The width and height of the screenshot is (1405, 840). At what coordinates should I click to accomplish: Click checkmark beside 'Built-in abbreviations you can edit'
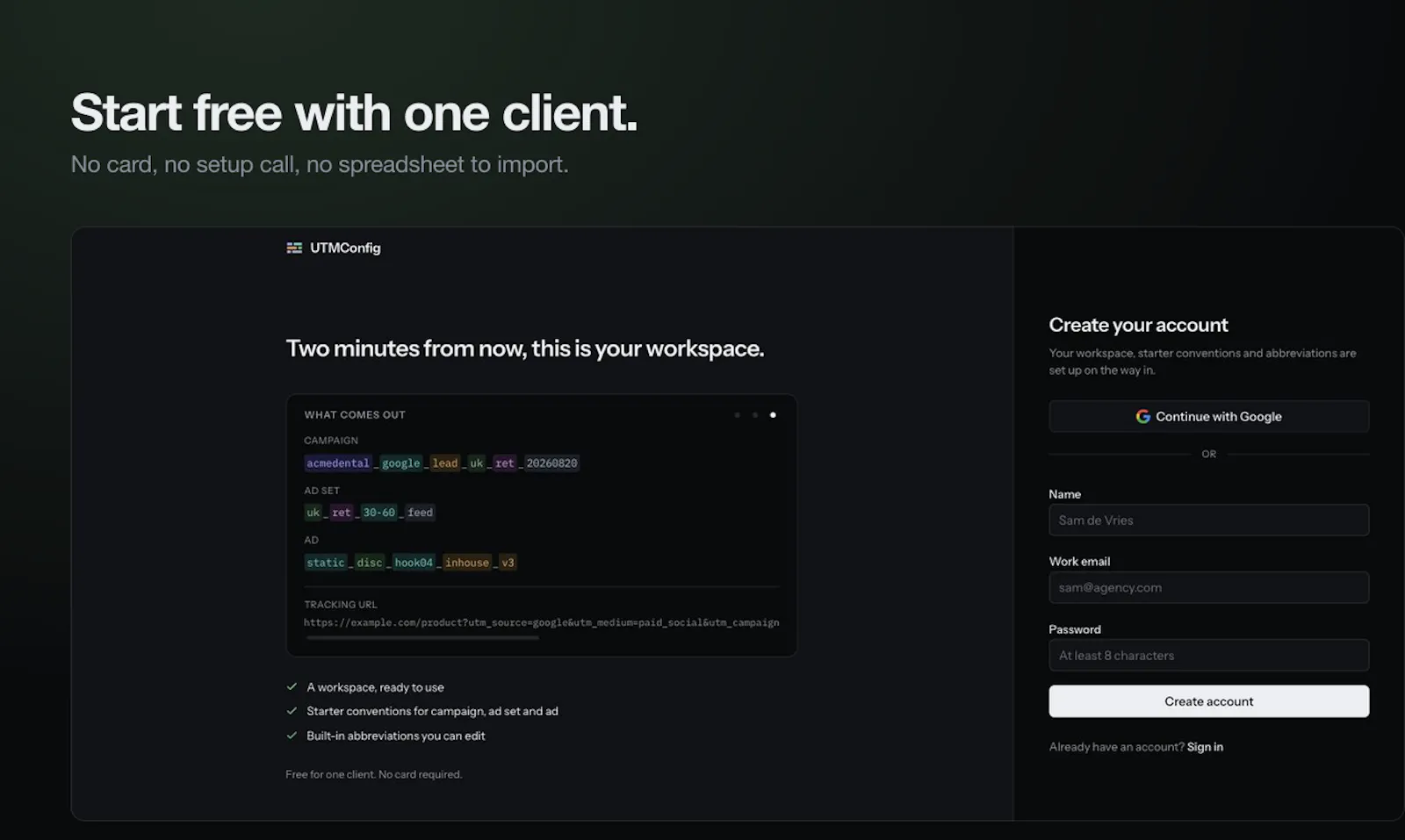coord(292,736)
